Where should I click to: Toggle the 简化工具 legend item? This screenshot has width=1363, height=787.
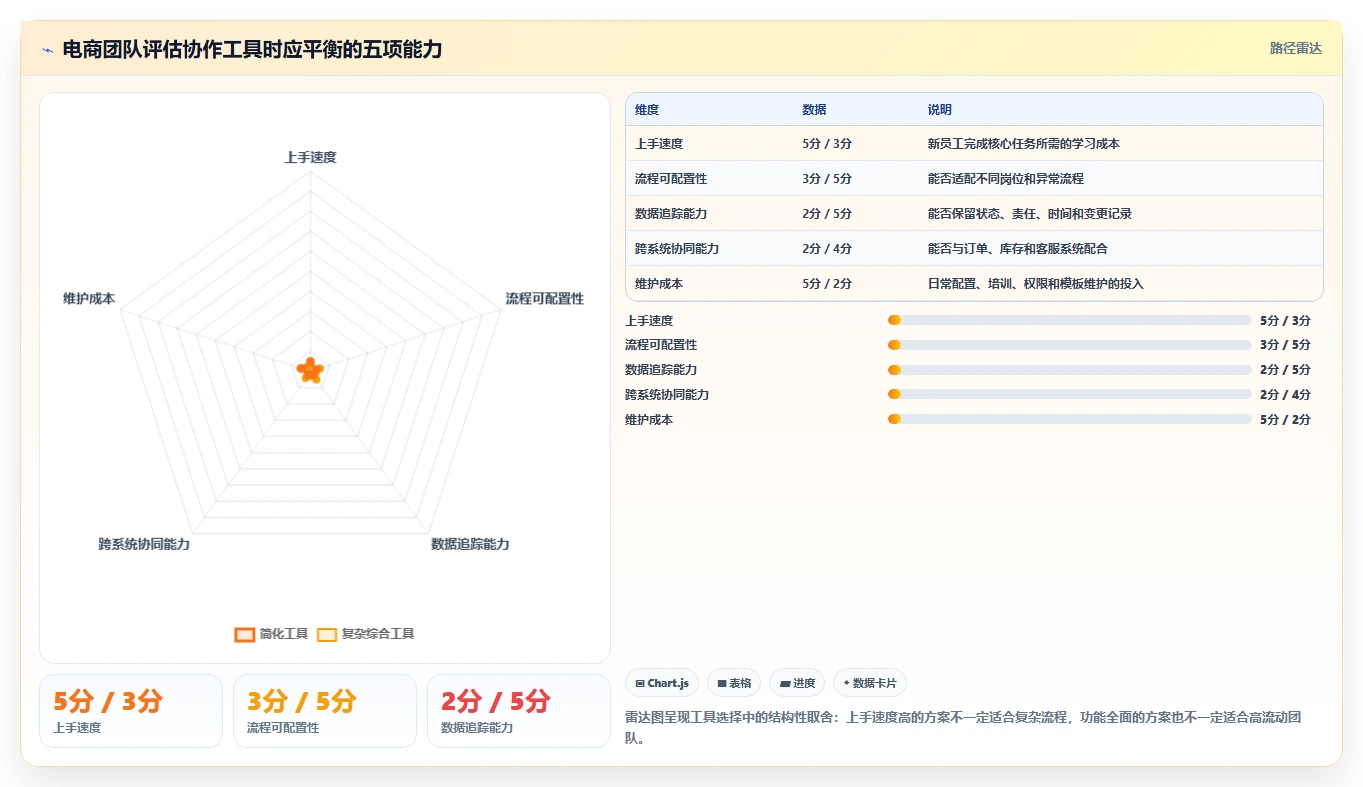tap(271, 634)
